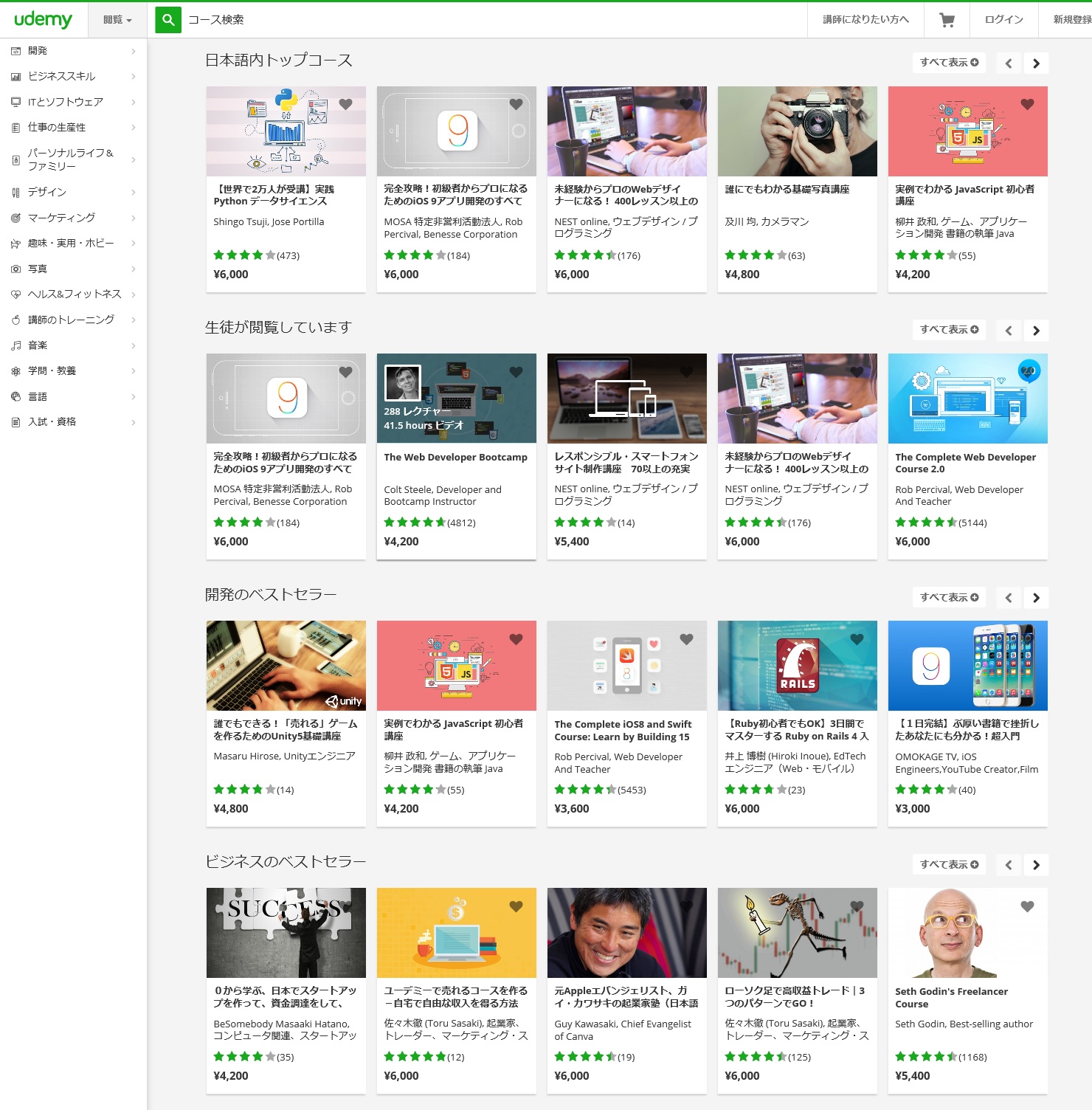Expand the 言語 category chevron
Image resolution: width=1092 pixels, height=1110 pixels.
pyautogui.click(x=134, y=397)
